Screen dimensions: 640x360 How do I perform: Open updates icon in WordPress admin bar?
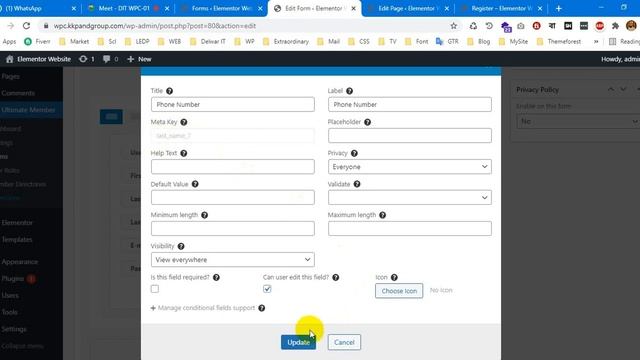click(x=83, y=59)
